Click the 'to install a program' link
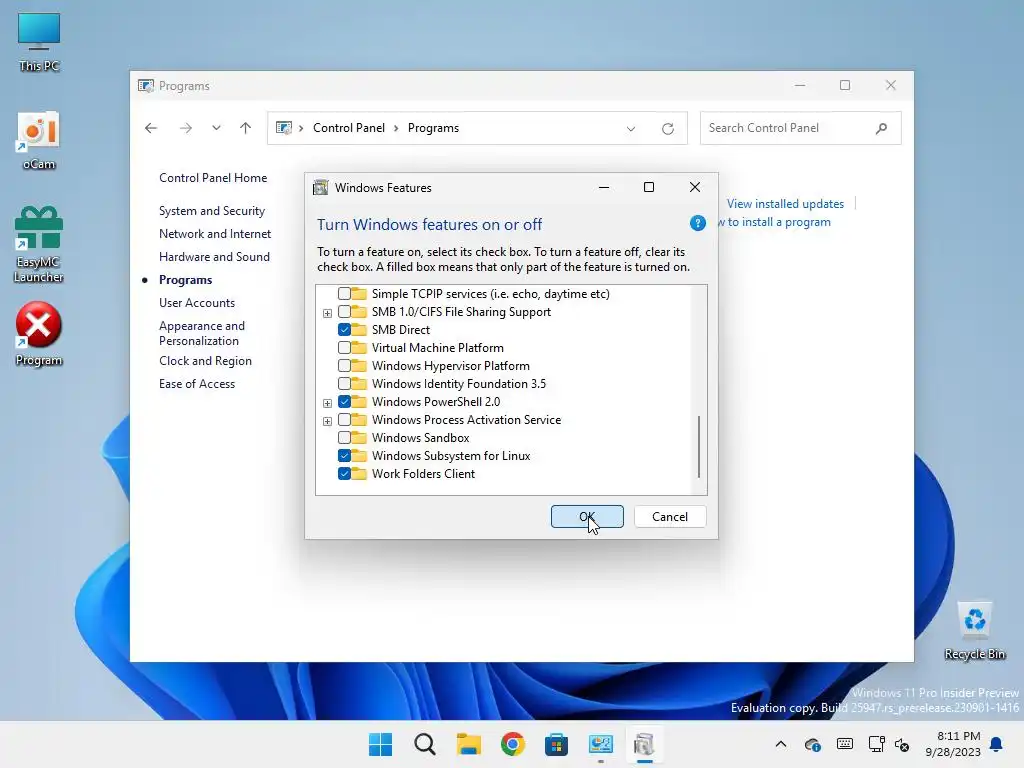The image size is (1024, 768). [775, 222]
